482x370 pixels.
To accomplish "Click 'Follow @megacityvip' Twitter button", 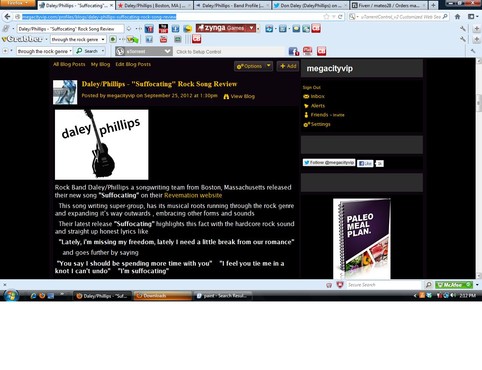I will (329, 162).
